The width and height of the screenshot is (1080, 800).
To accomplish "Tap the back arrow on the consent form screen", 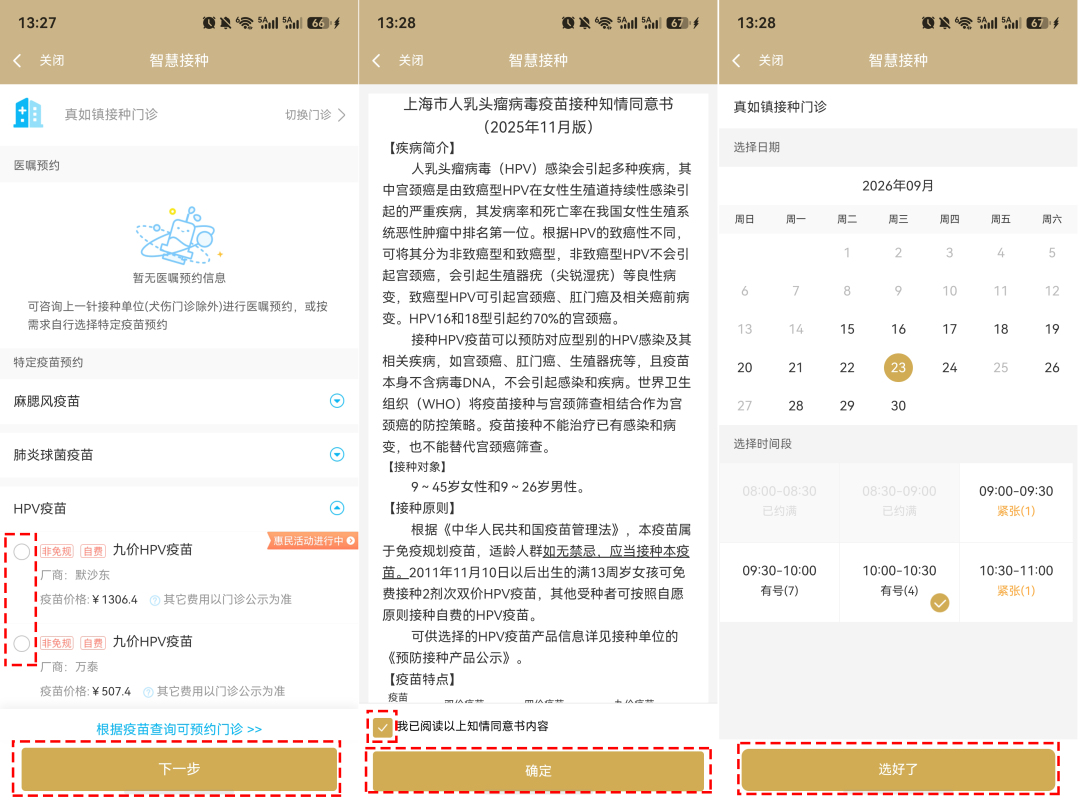I will 376,61.
